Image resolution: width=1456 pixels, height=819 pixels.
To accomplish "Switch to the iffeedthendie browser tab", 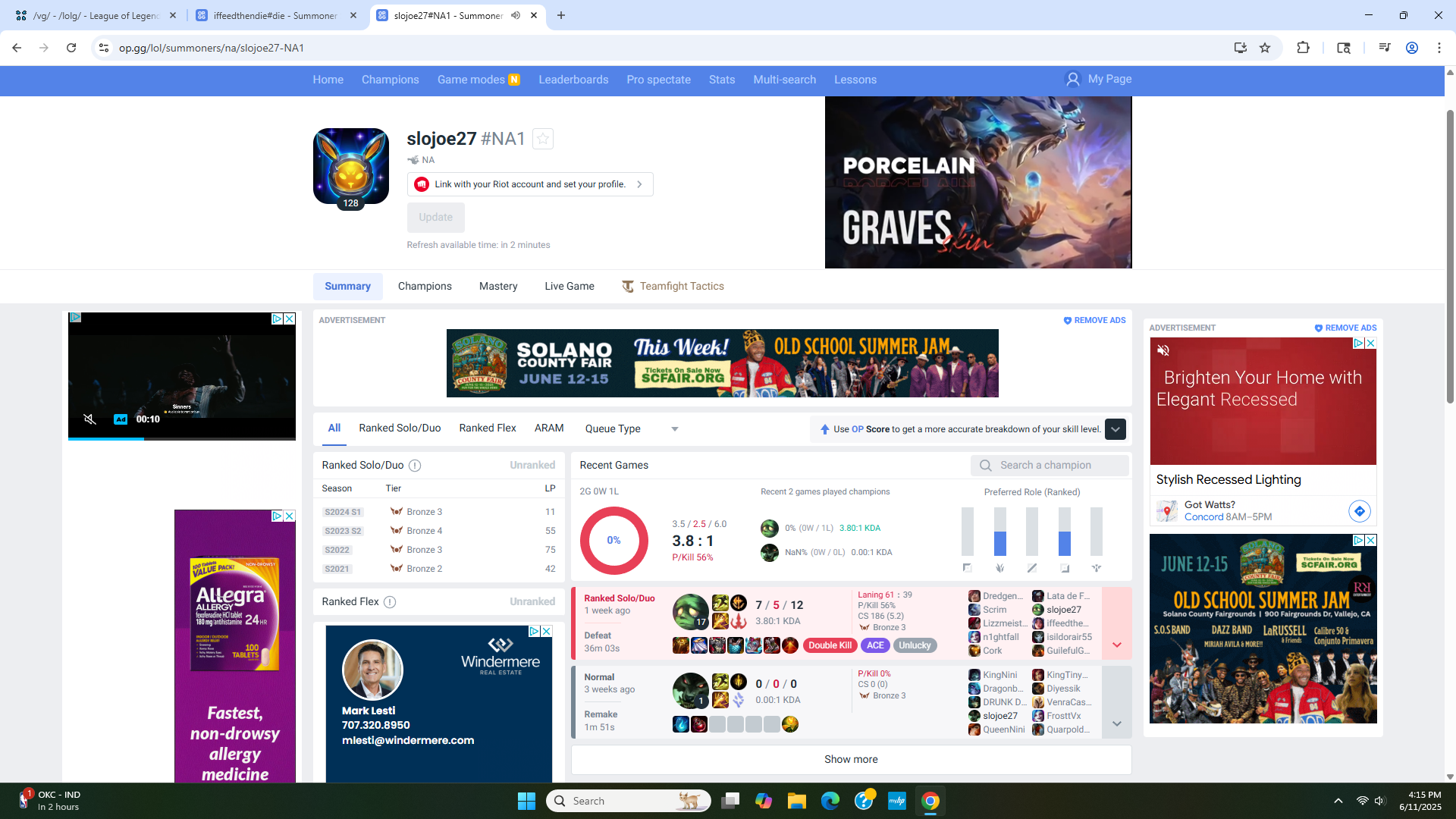I will tap(275, 15).
